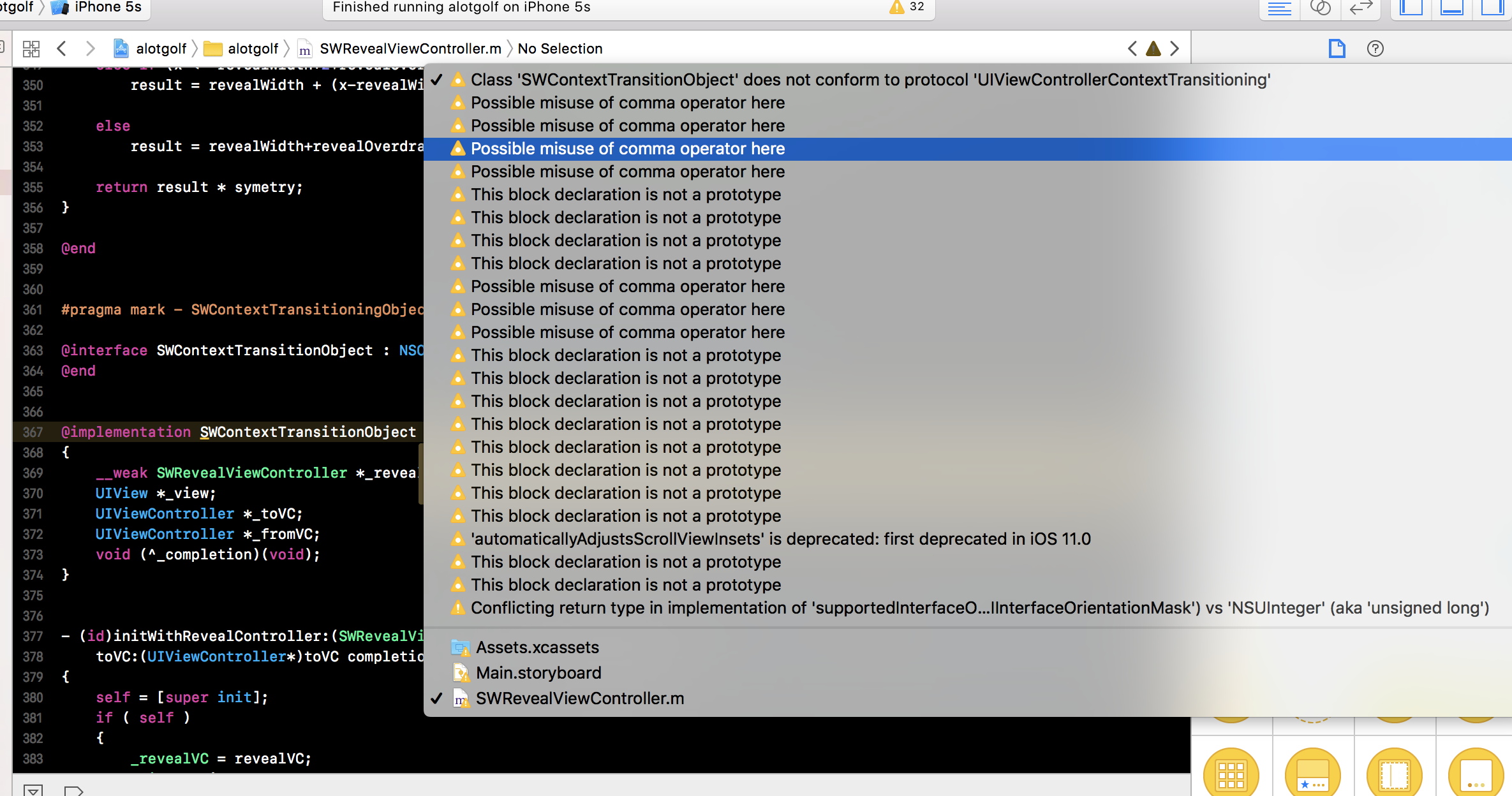Select Collection View Controller object in library
Viewport: 1512px width, 796px height.
point(1231,773)
